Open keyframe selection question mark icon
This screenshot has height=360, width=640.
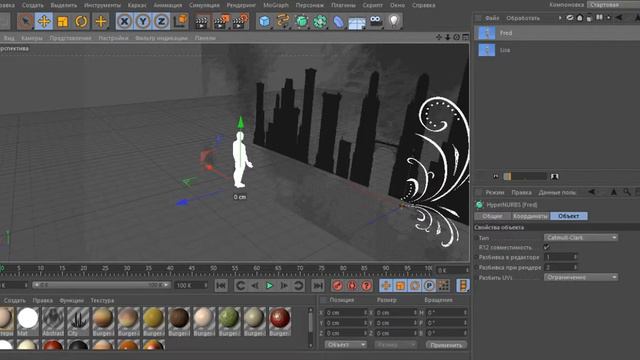click(x=366, y=285)
